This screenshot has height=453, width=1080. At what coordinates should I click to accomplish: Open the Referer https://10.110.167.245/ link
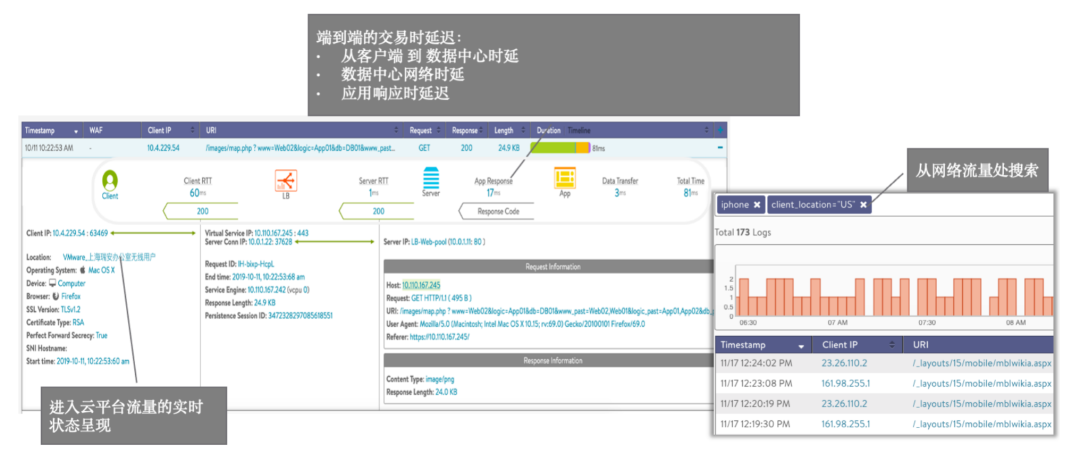click(x=439, y=336)
